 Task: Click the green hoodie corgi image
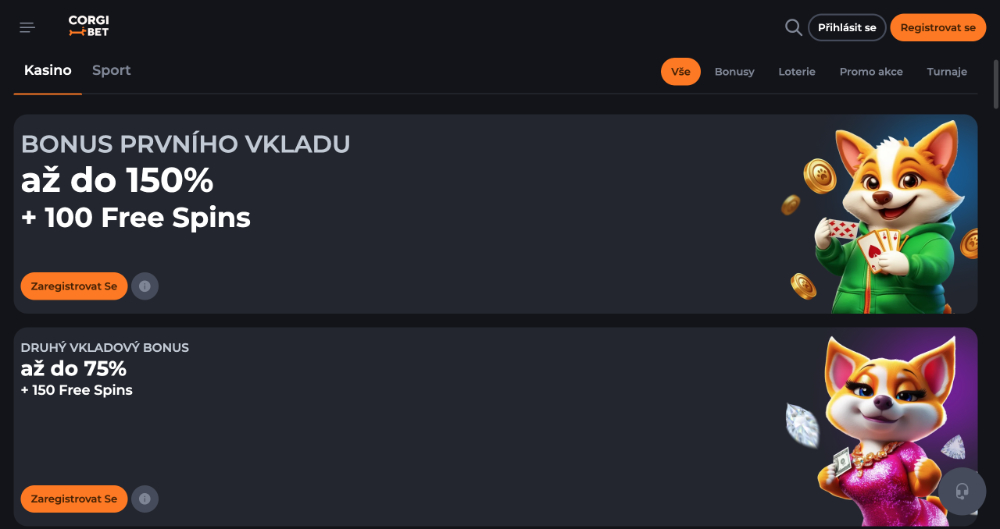pyautogui.click(x=880, y=215)
